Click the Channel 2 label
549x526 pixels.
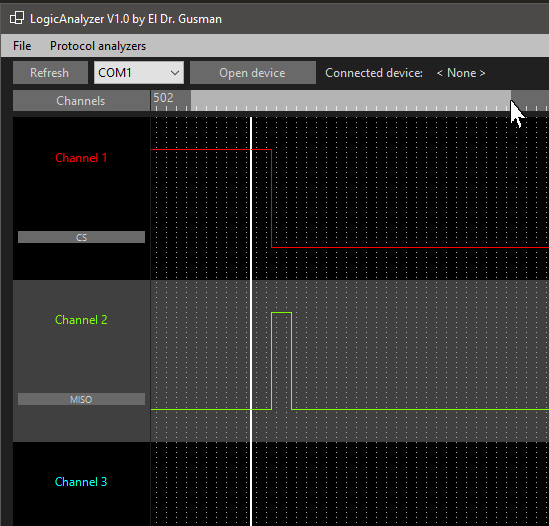(x=81, y=320)
